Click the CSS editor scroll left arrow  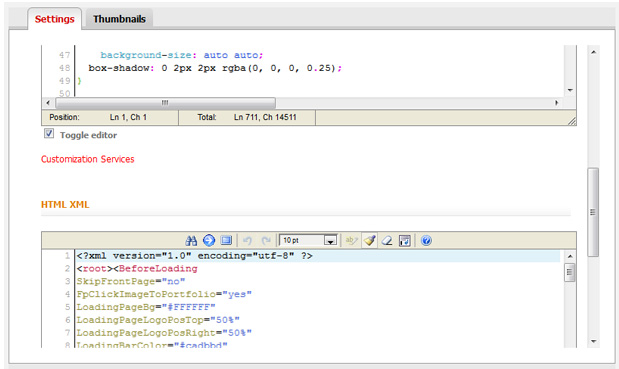pos(48,103)
